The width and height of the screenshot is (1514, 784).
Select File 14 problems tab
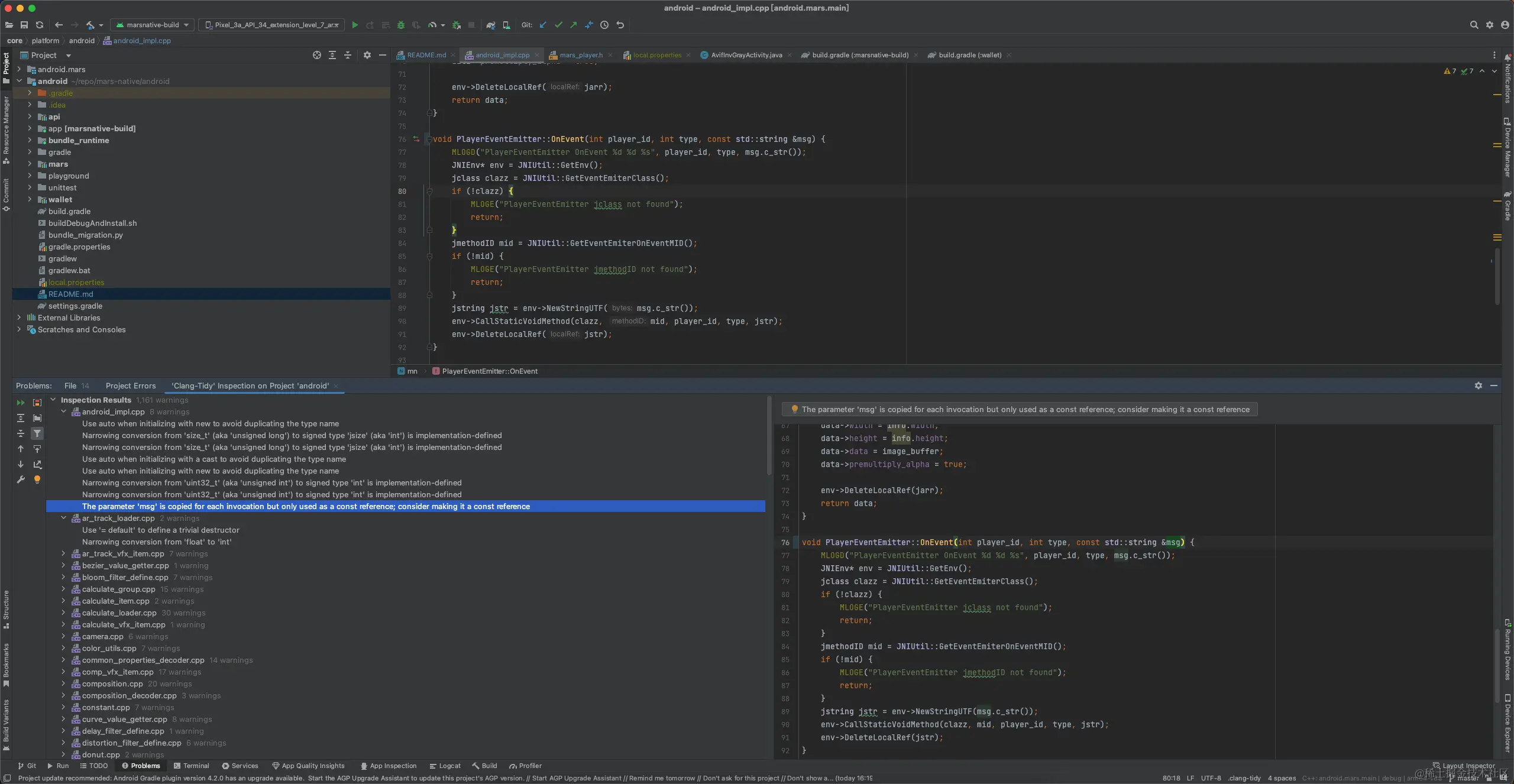[77, 385]
